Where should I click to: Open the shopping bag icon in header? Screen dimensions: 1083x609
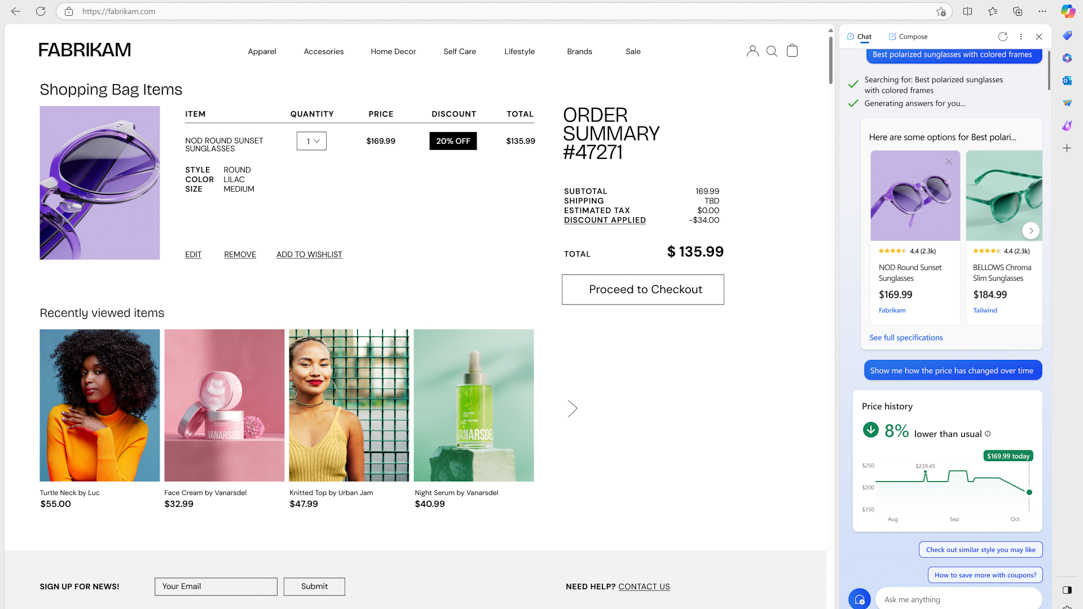pos(792,51)
